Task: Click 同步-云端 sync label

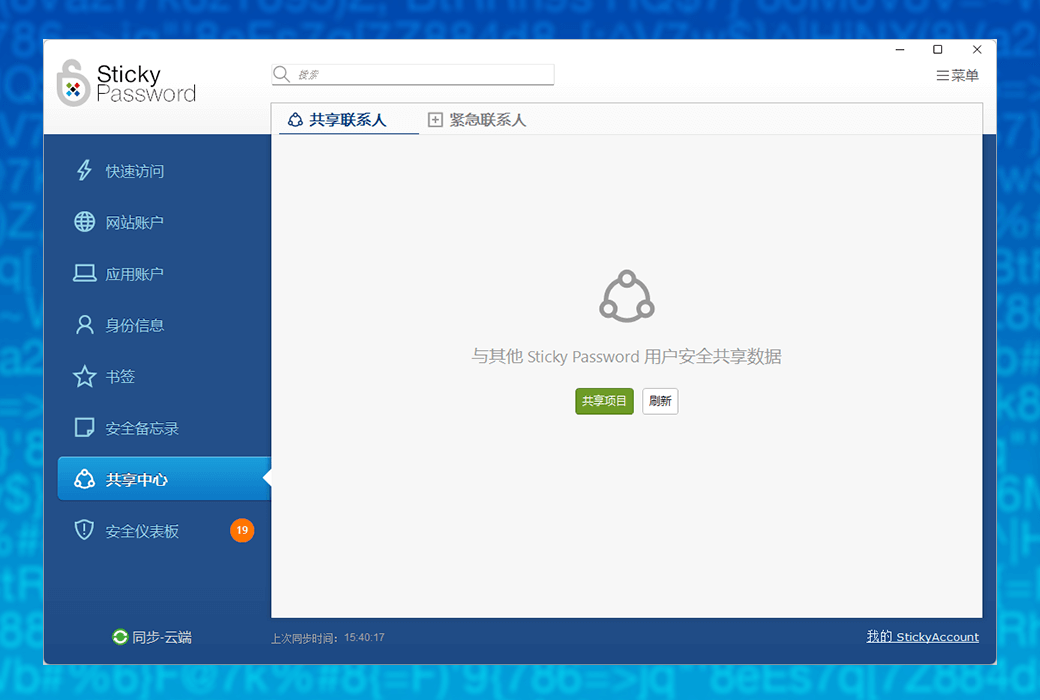Action: tap(162, 638)
